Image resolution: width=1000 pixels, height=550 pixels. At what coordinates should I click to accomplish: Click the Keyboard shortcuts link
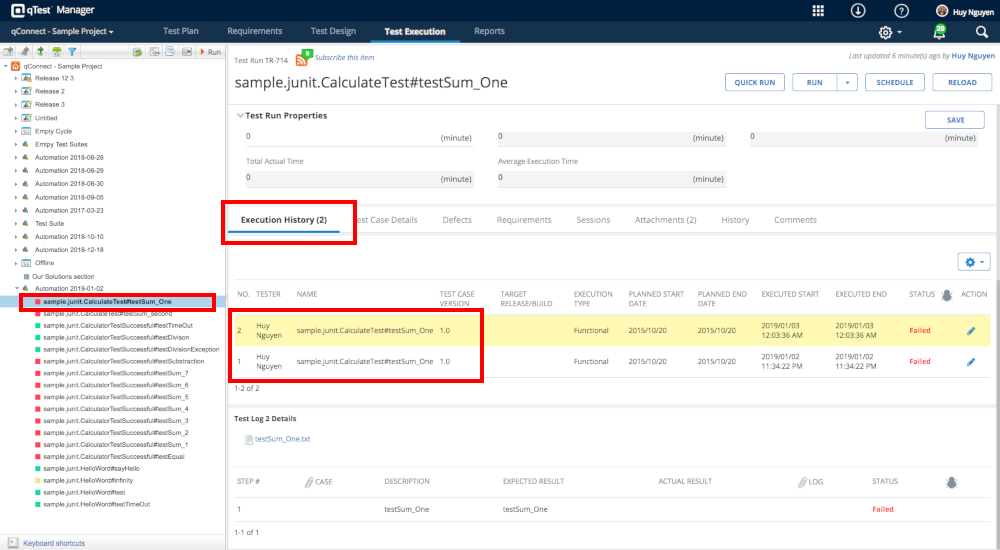coord(53,543)
